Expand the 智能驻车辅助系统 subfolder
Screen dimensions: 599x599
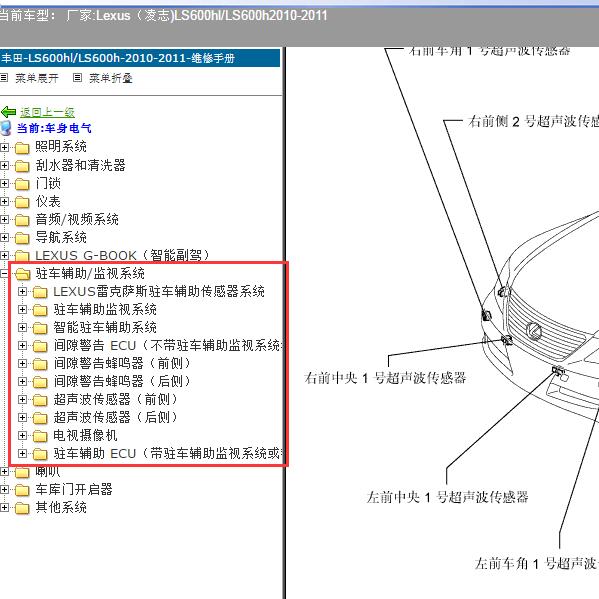22,327
